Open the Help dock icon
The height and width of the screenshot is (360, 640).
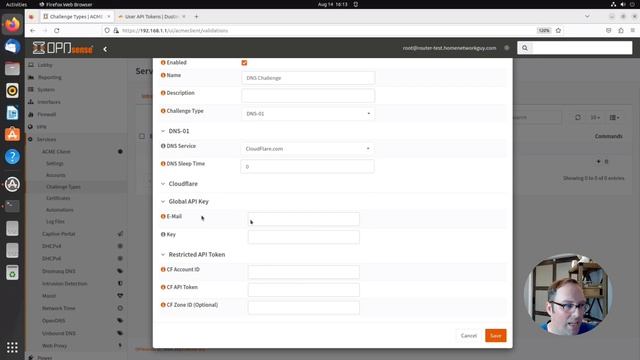click(12, 156)
